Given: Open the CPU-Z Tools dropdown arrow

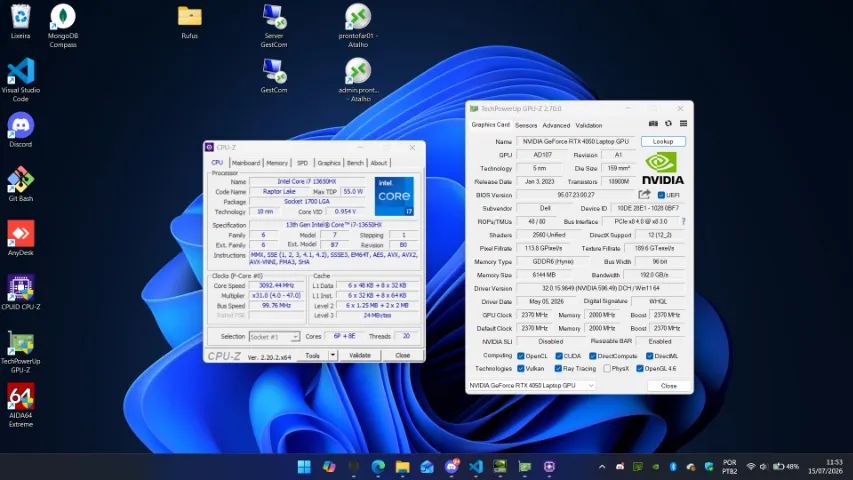Looking at the screenshot, I should (332, 355).
